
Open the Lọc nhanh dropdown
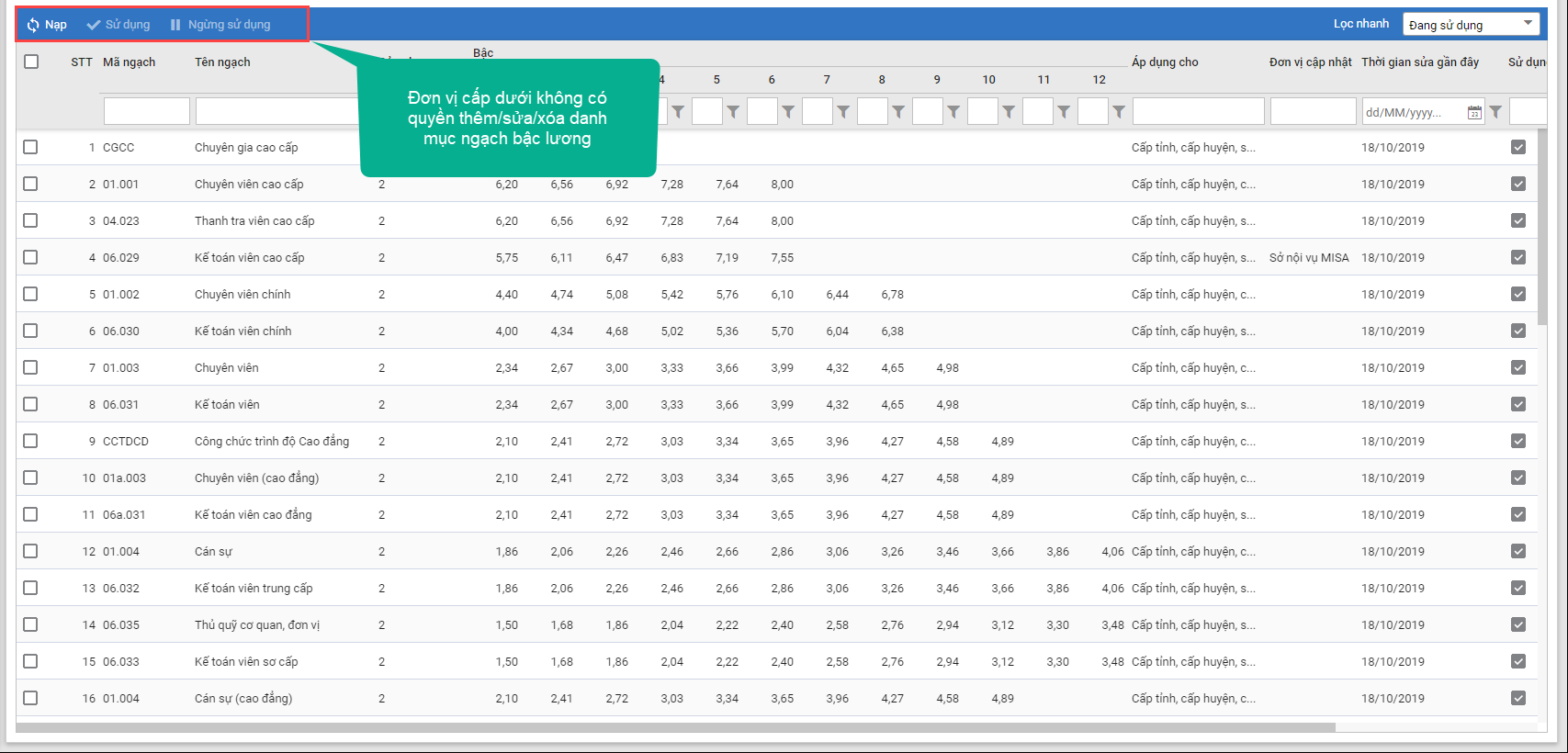coord(1471,25)
